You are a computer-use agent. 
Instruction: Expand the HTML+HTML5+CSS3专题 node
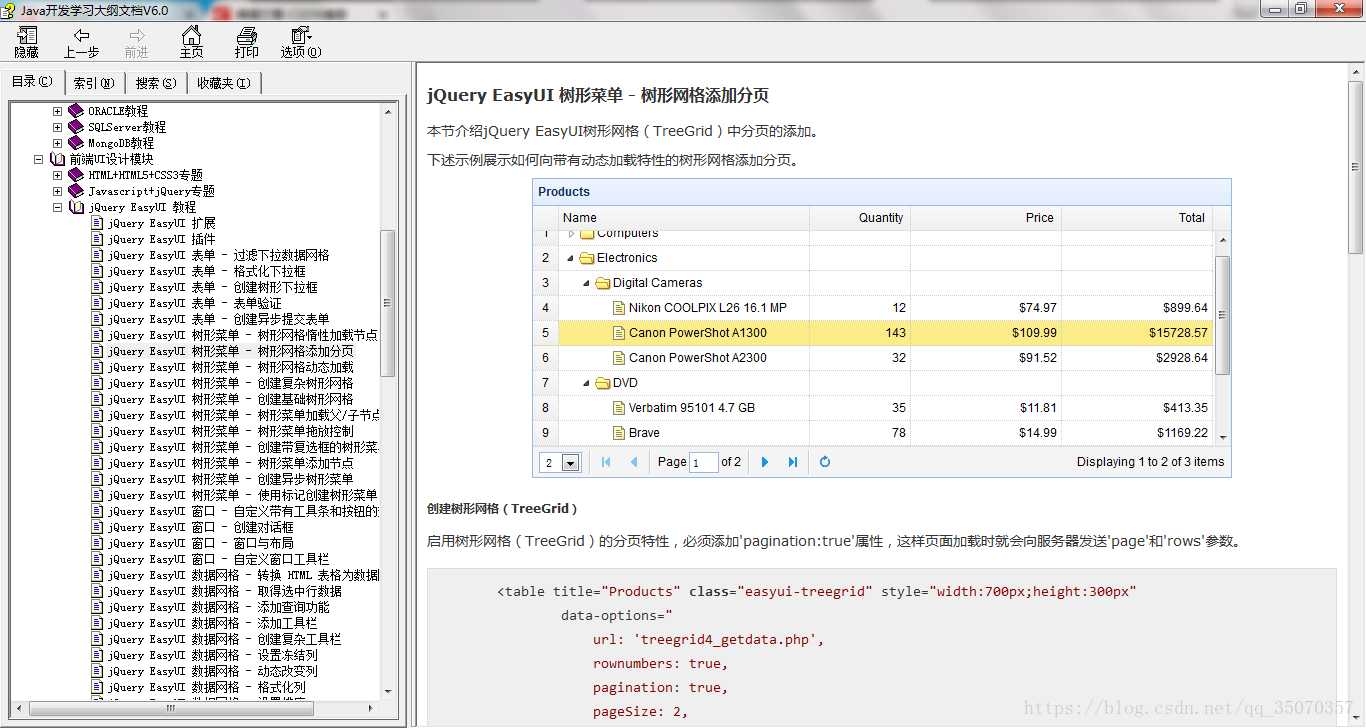coord(57,175)
